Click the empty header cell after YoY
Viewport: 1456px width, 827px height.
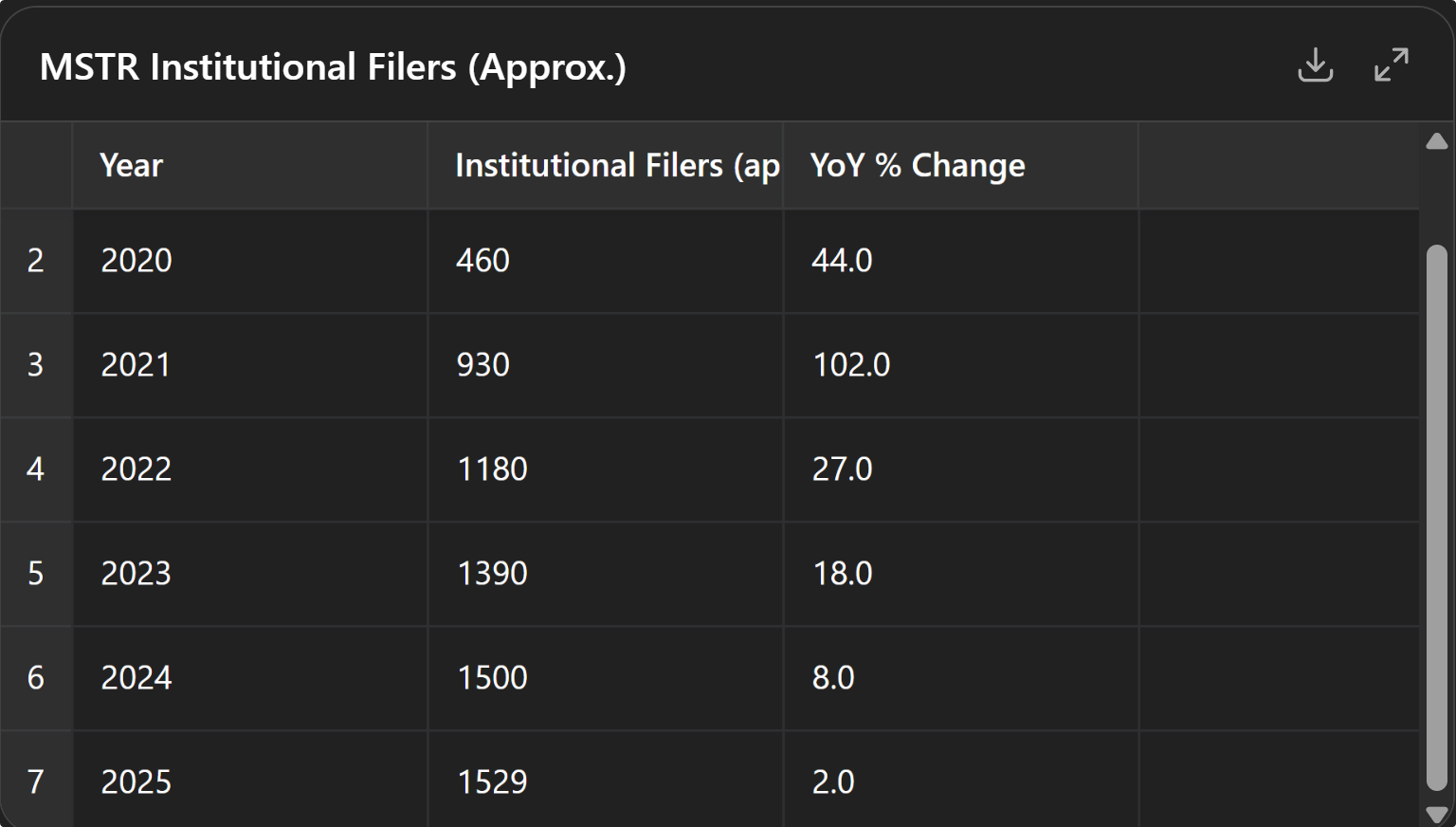(x=1278, y=165)
